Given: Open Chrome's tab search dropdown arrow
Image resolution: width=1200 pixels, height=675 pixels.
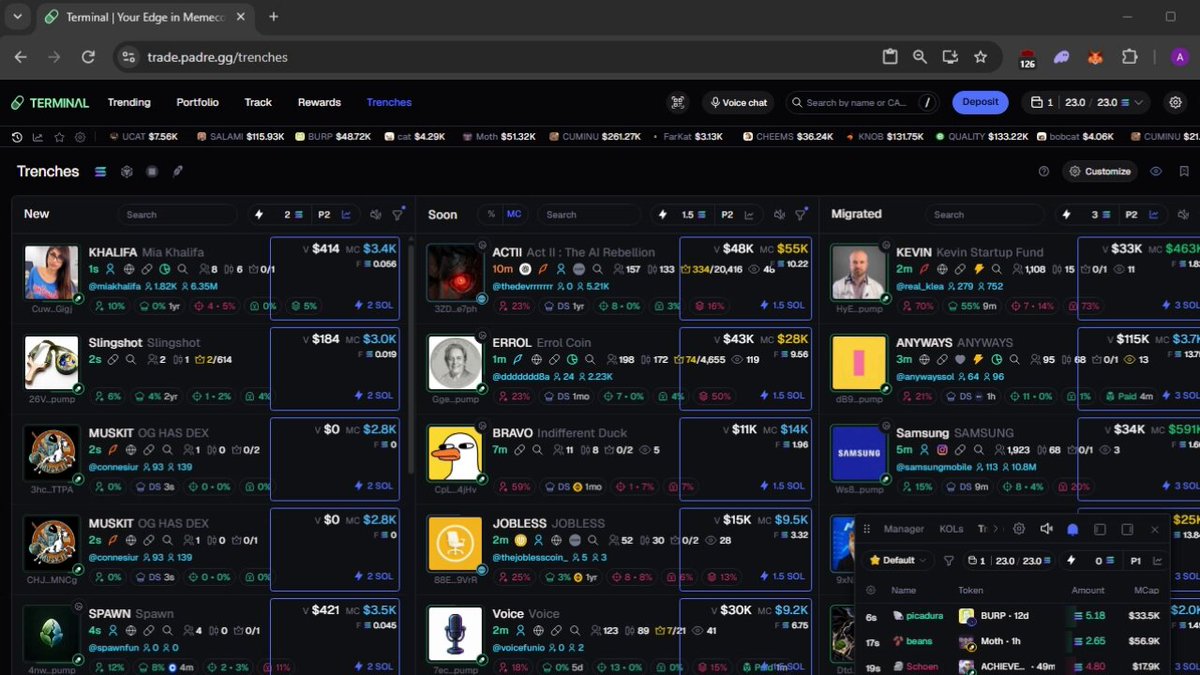Looking at the screenshot, I should click(17, 17).
